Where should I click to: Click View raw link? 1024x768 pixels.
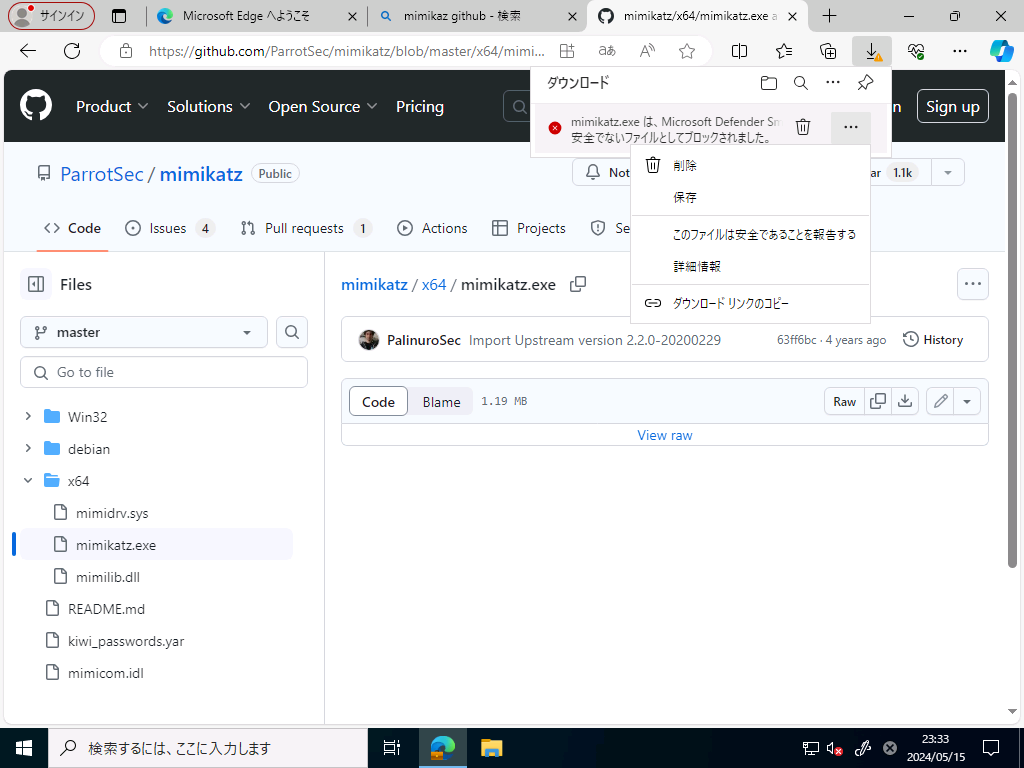(664, 436)
